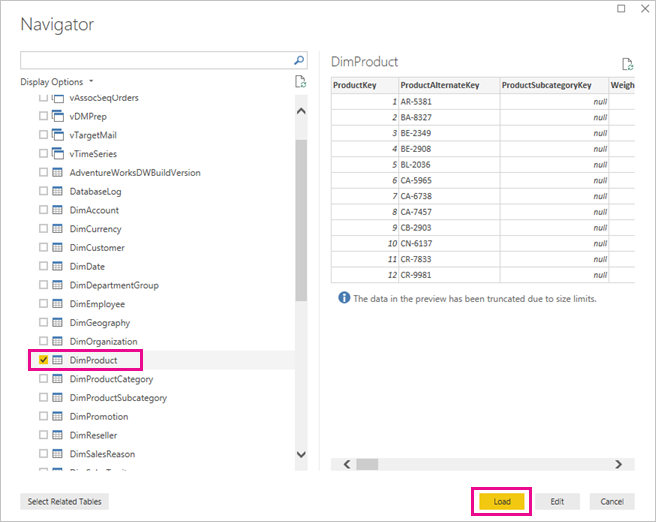Screen dimensions: 656x522
Task: Click the ProductSubcategoryKey column header
Action: click(x=554, y=85)
